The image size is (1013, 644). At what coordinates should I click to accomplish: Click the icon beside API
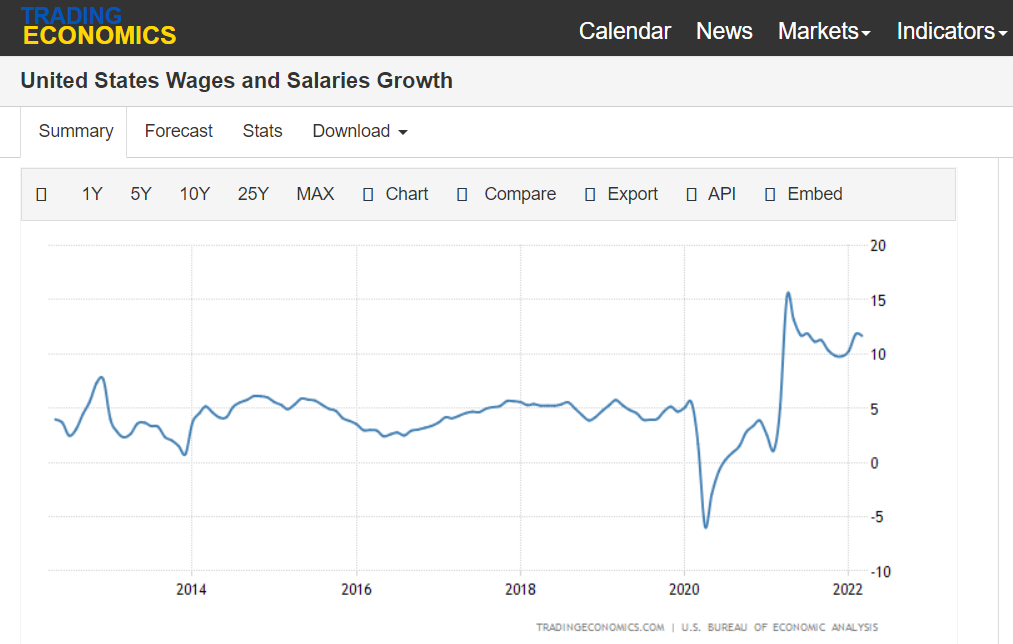[x=691, y=194]
